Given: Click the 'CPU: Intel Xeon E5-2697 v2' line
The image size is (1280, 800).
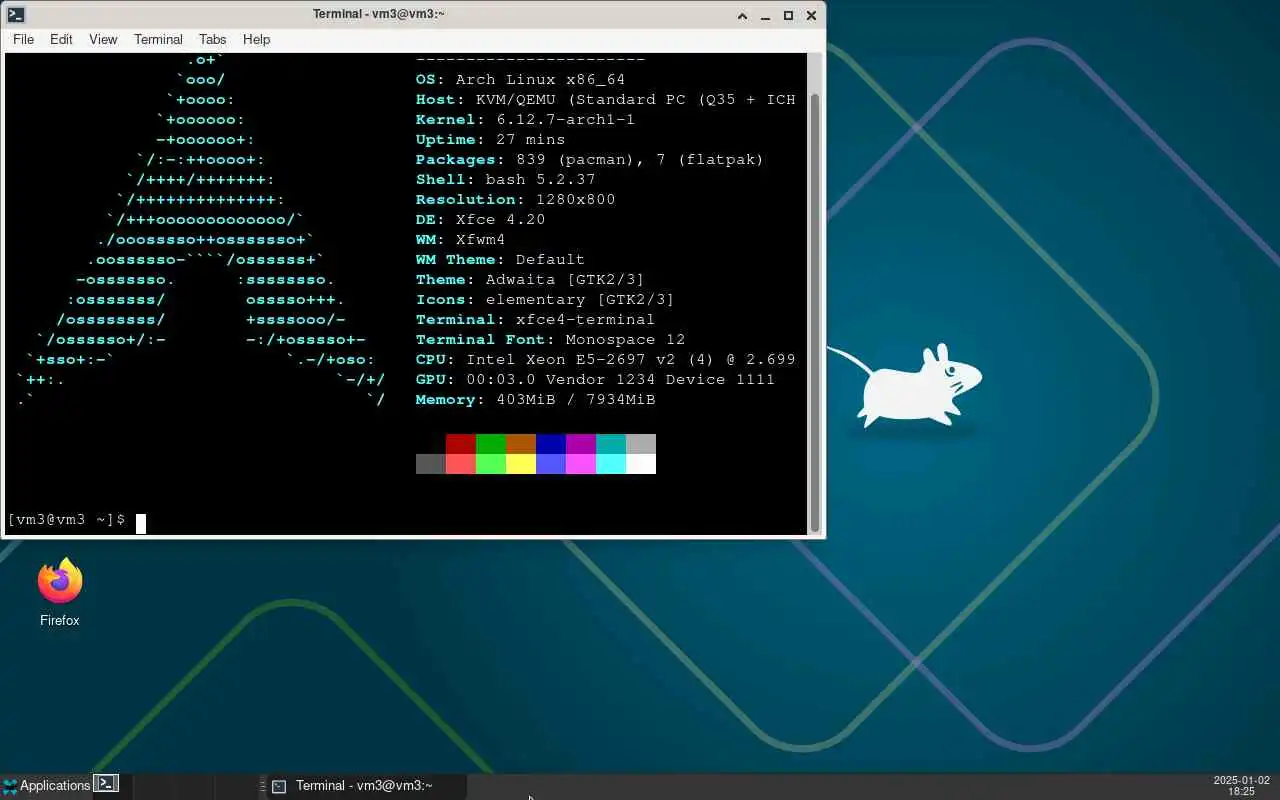Looking at the screenshot, I should point(606,360).
